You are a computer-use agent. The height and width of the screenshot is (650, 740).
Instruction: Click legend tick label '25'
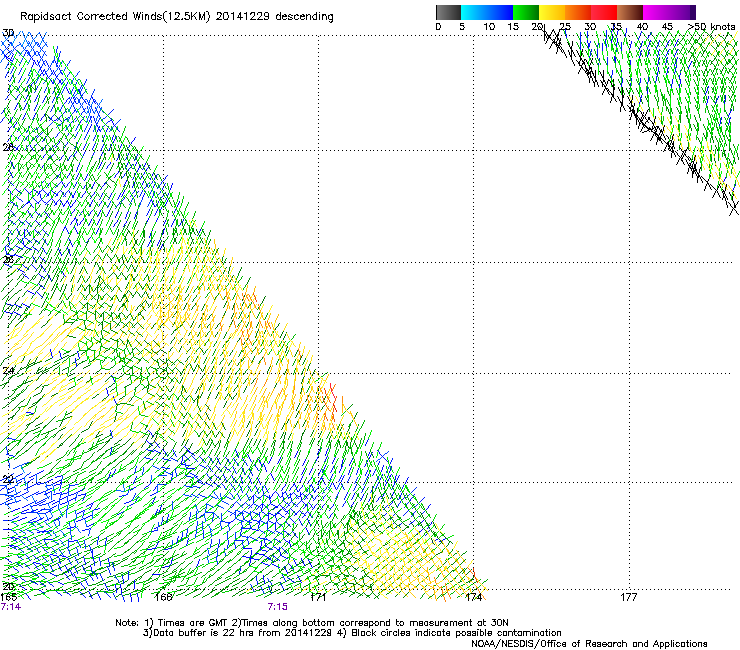pos(565,27)
